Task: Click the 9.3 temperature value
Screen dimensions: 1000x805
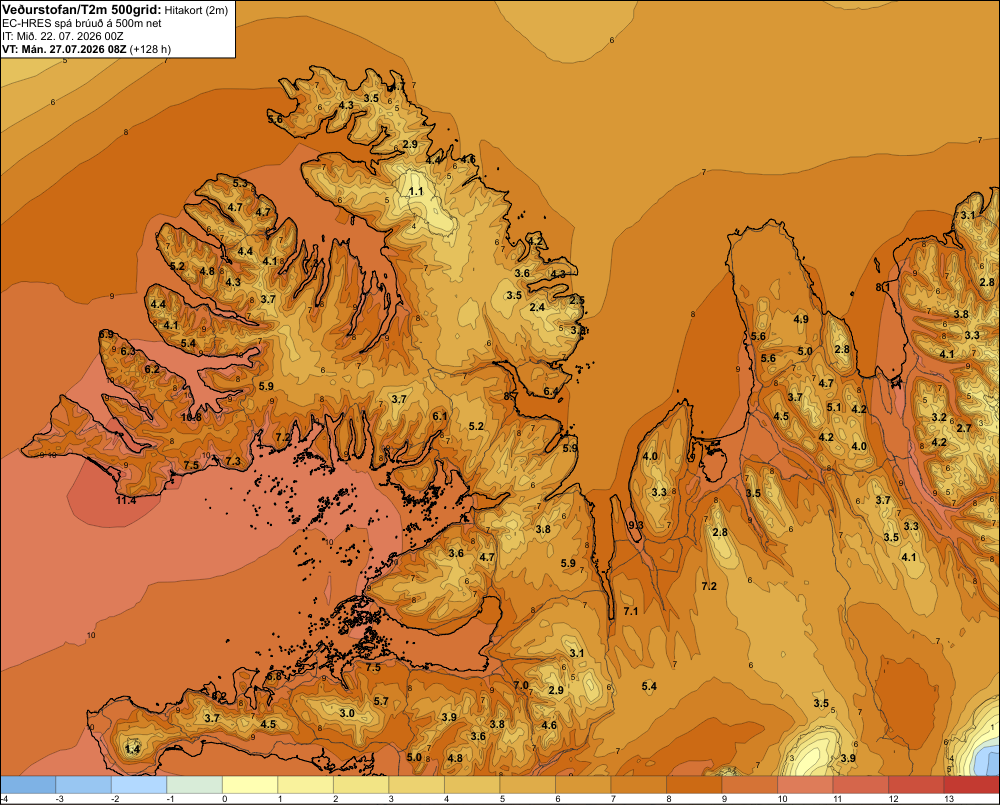Action: (636, 525)
